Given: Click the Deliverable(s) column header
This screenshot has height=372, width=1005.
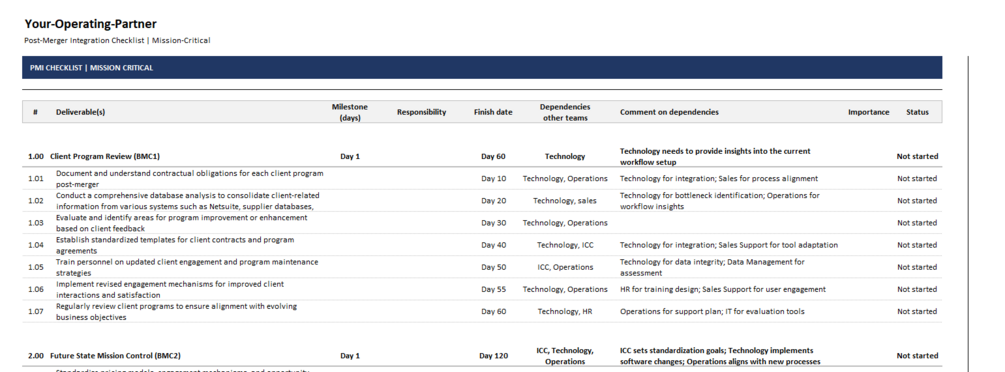Looking at the screenshot, I should [x=80, y=112].
